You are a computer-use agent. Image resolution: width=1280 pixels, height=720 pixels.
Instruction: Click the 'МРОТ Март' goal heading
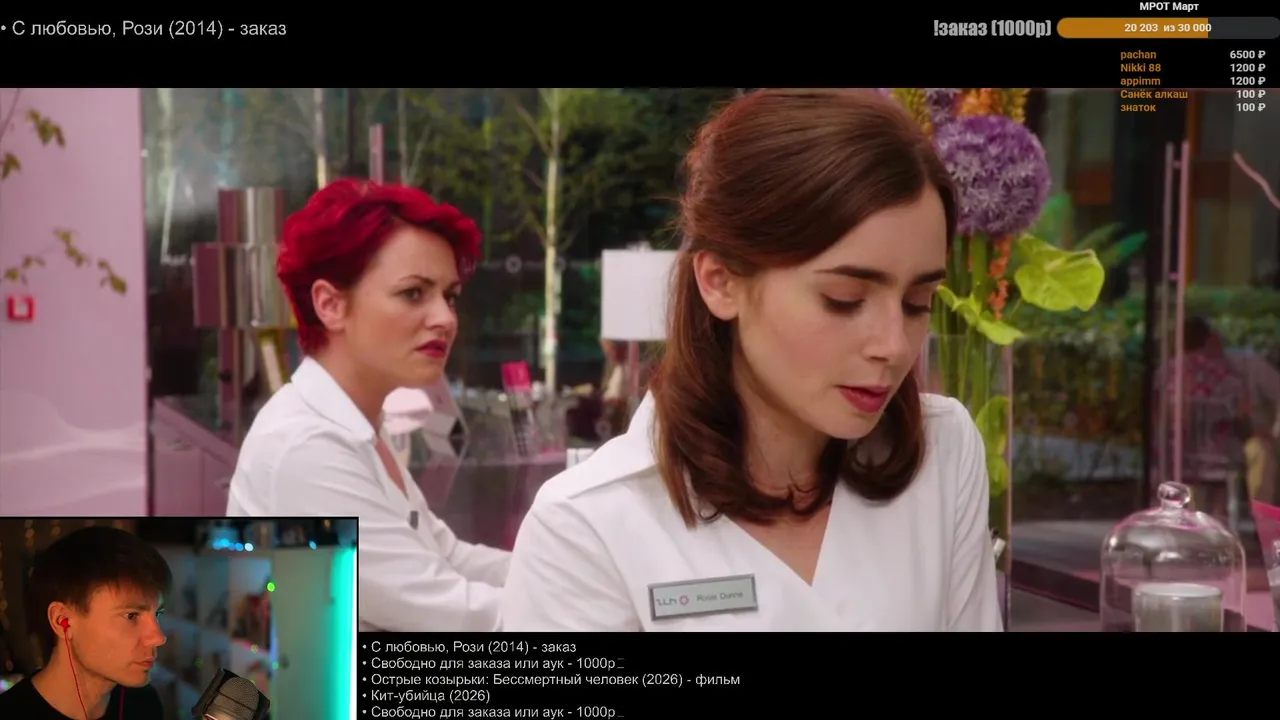click(x=1168, y=6)
